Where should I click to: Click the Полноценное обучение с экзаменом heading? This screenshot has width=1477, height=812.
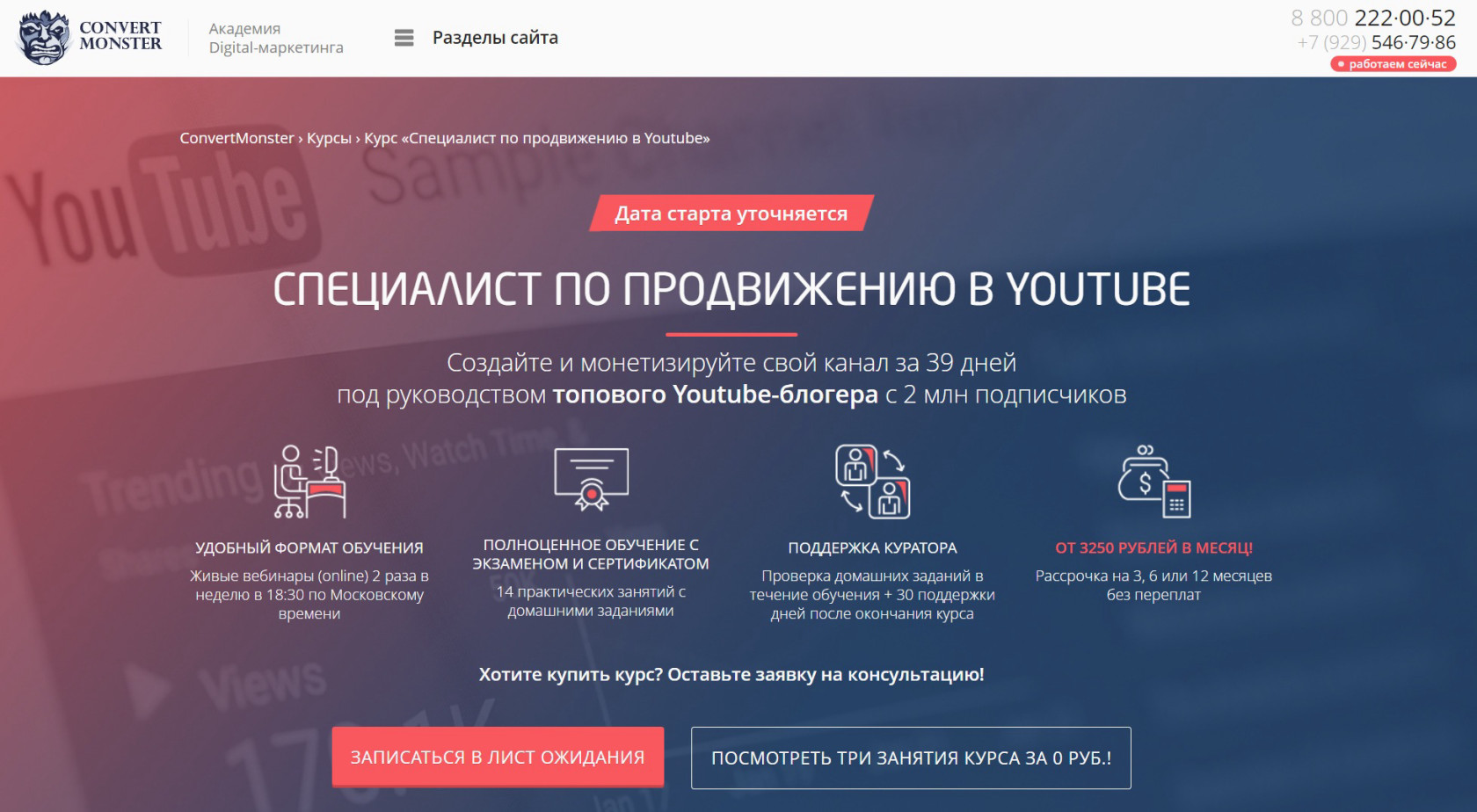(591, 555)
